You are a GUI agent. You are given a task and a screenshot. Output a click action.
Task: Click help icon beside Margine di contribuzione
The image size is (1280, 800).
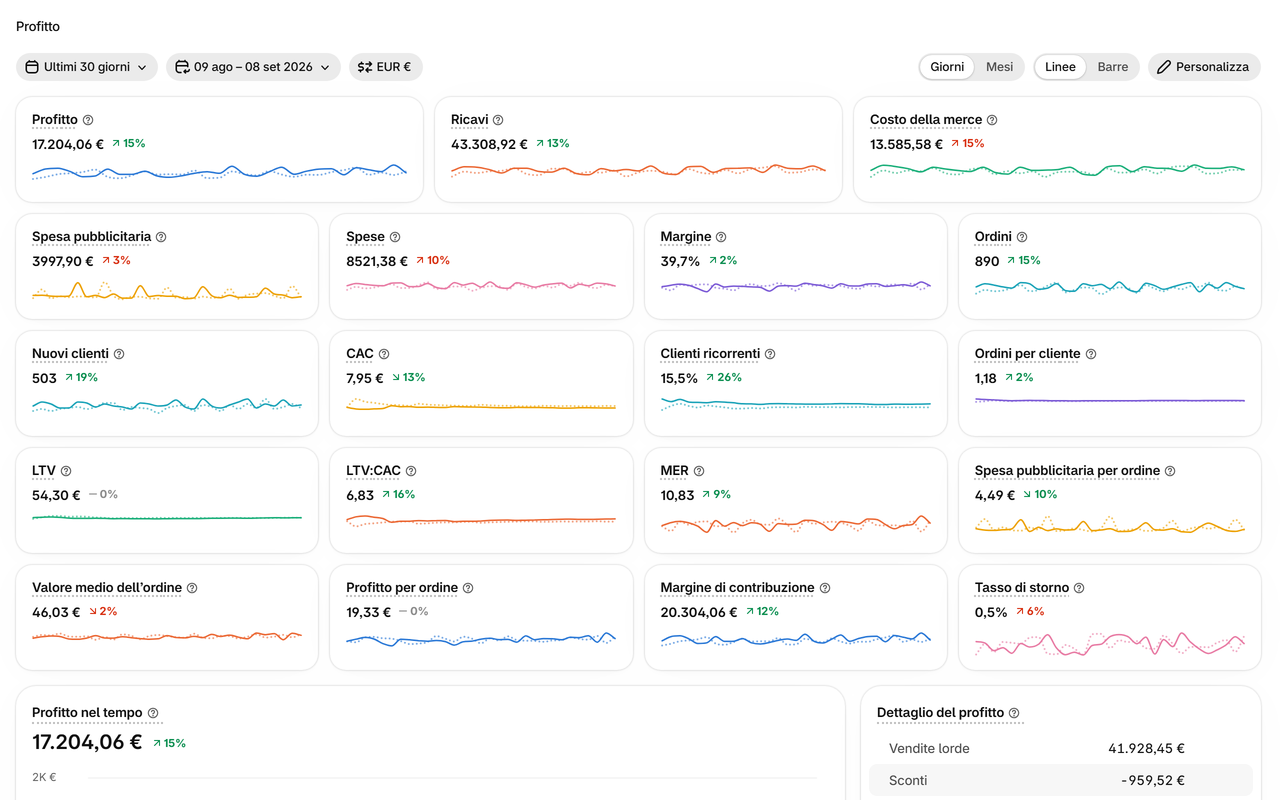pyautogui.click(x=825, y=588)
